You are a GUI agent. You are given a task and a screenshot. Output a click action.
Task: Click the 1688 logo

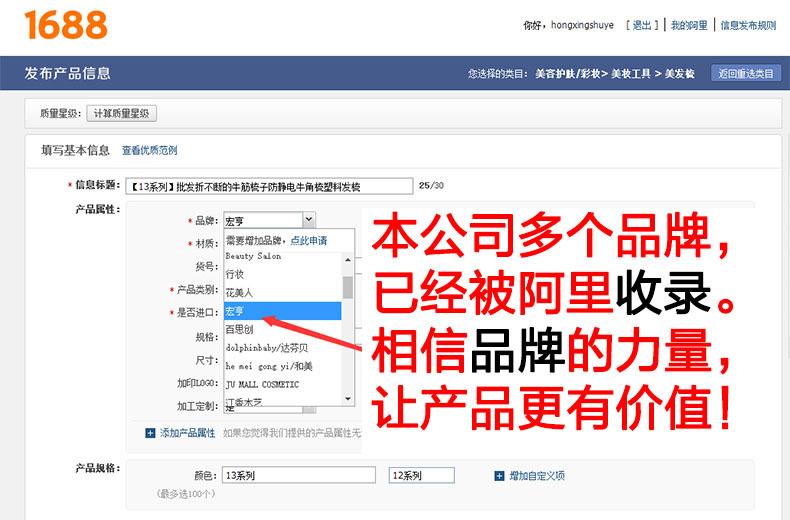tap(65, 25)
